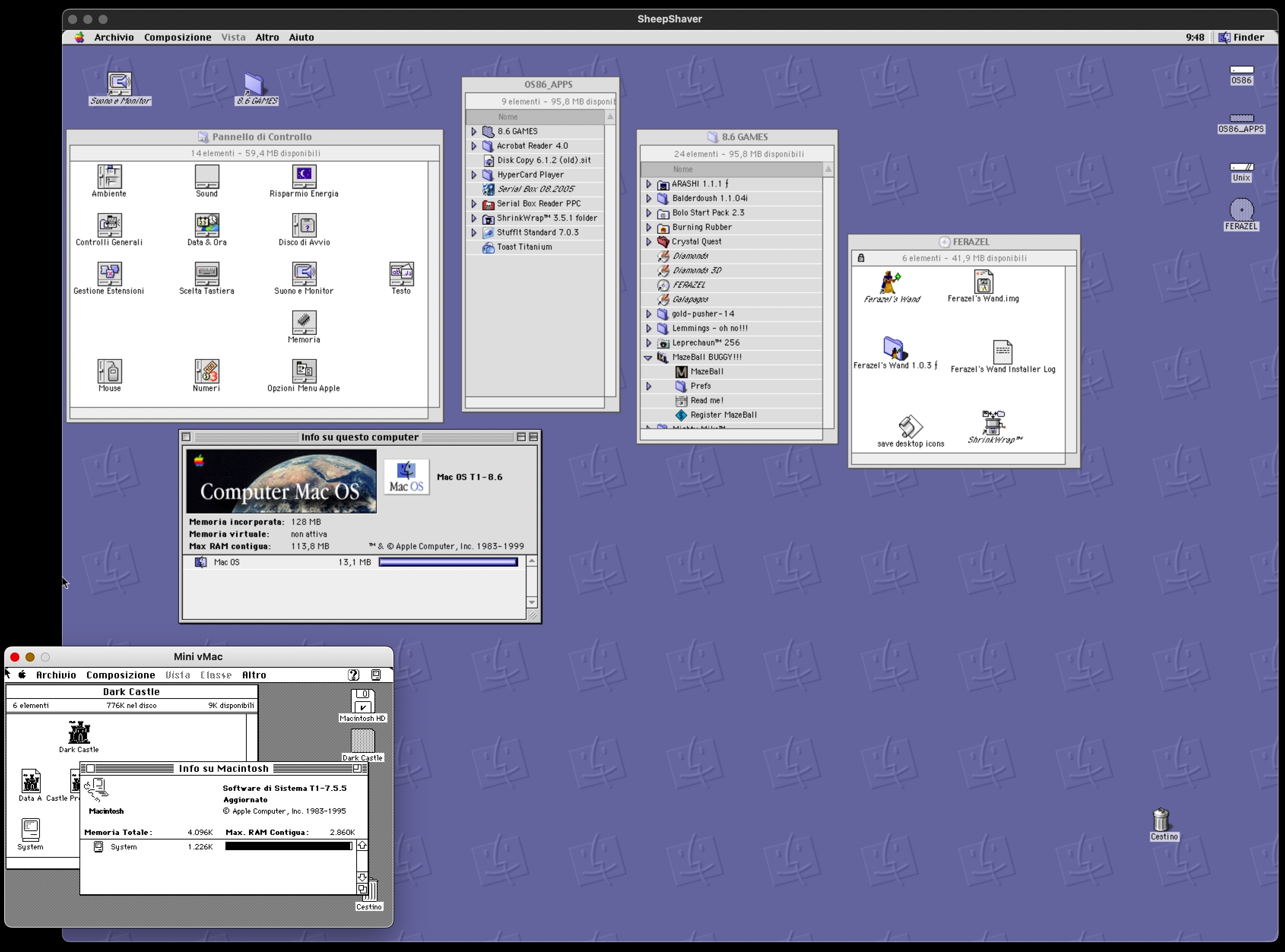Collapse the MazeBall BUGGY!!! folder

coord(648,357)
